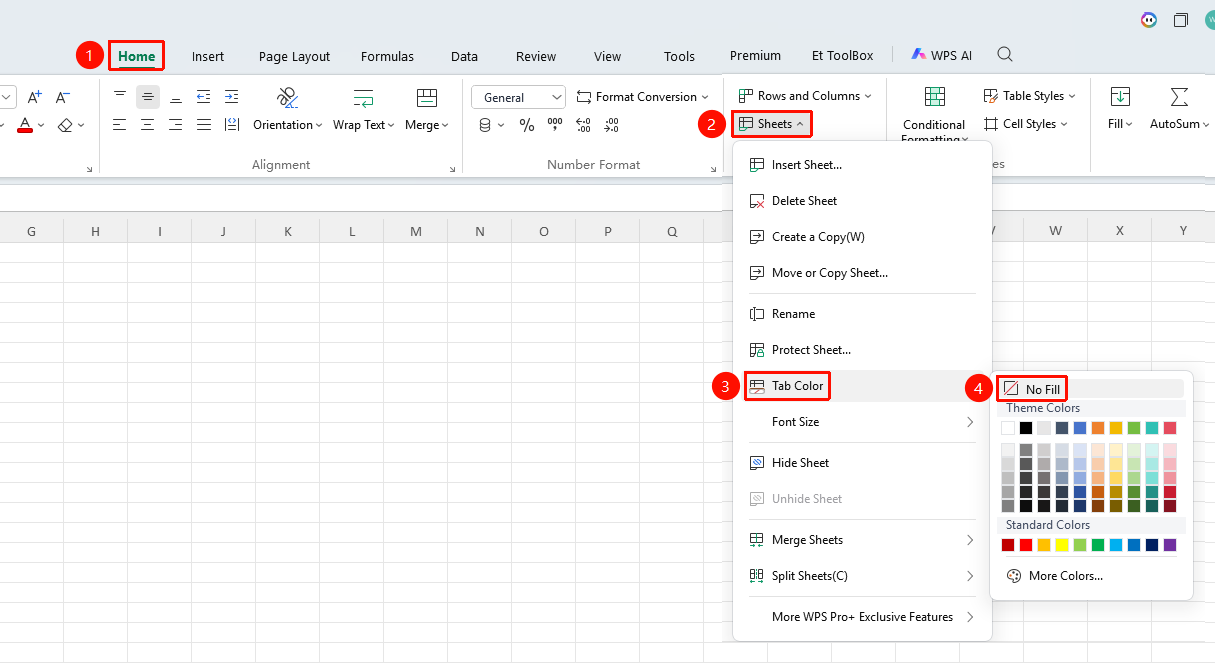Select Hide Sheet option
Image resolution: width=1215 pixels, height=663 pixels.
pyautogui.click(x=862, y=463)
